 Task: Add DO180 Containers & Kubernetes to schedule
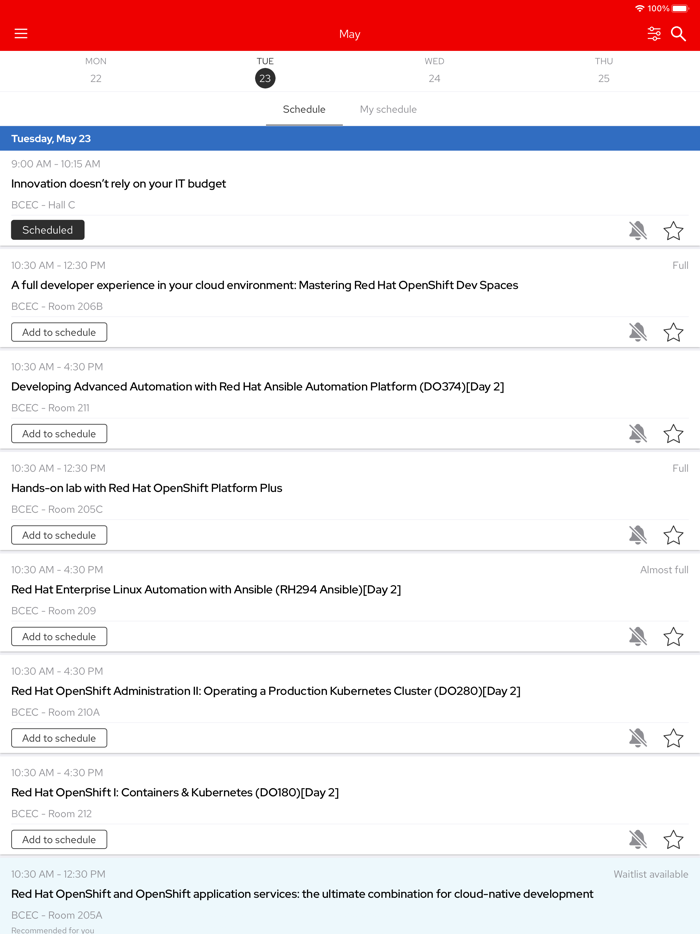pos(58,839)
